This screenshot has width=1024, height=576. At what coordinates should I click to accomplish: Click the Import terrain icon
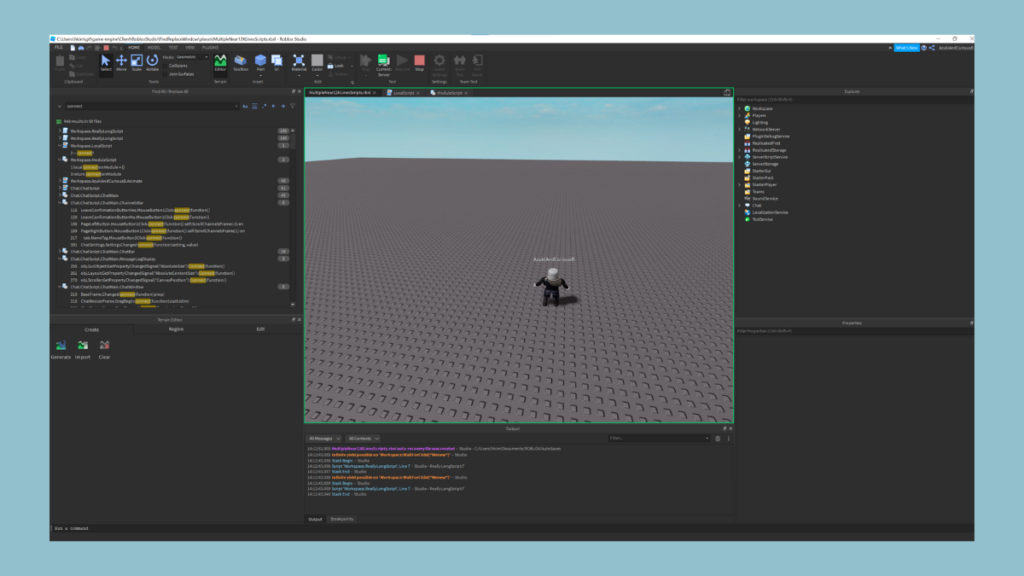pyautogui.click(x=82, y=346)
